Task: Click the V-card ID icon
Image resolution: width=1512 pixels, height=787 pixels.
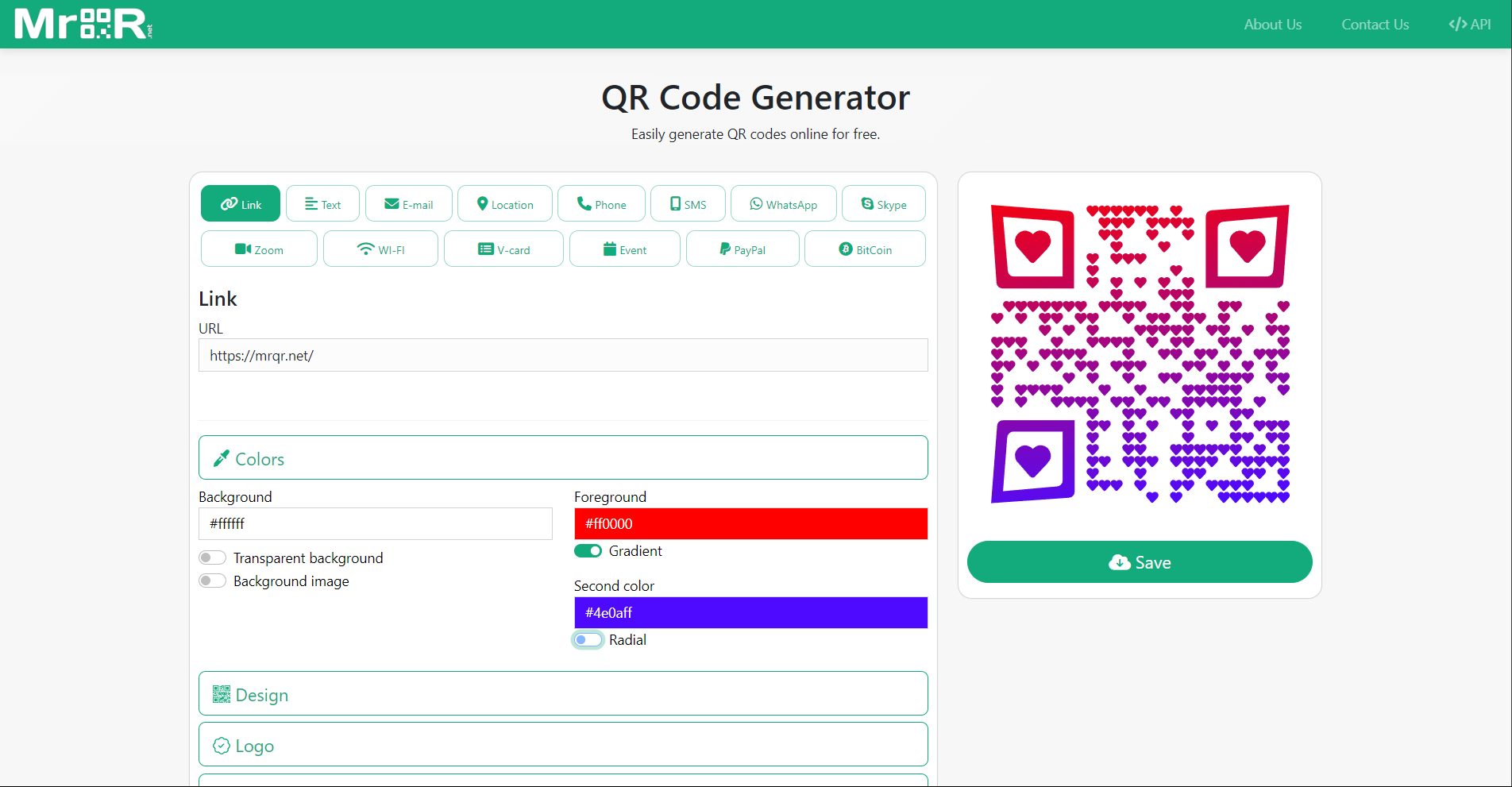Action: pyautogui.click(x=486, y=249)
